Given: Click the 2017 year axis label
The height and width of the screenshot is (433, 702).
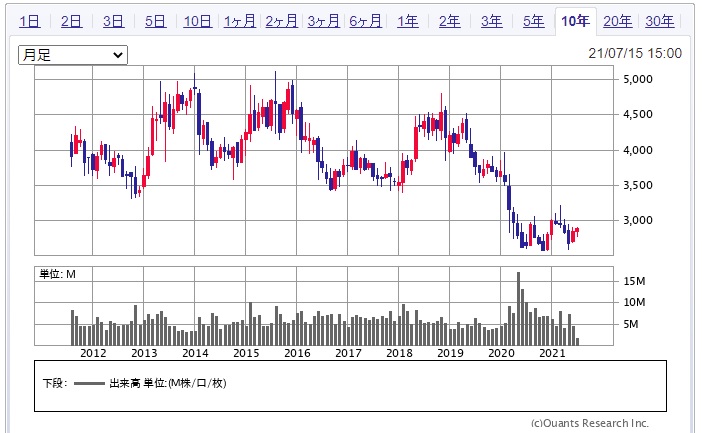Looking at the screenshot, I should [x=348, y=353].
